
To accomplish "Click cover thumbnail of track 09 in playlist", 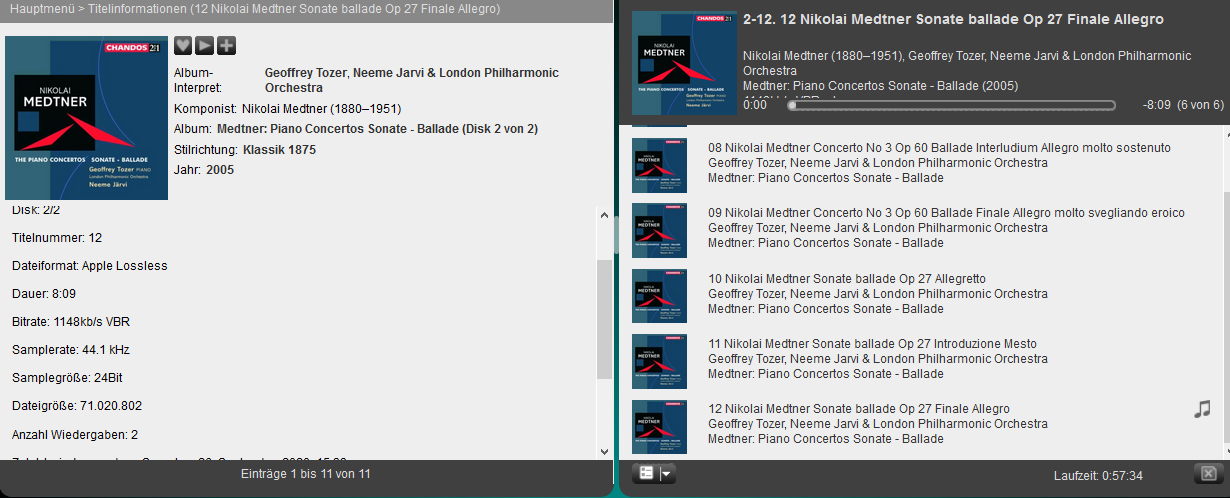I will click(660, 230).
